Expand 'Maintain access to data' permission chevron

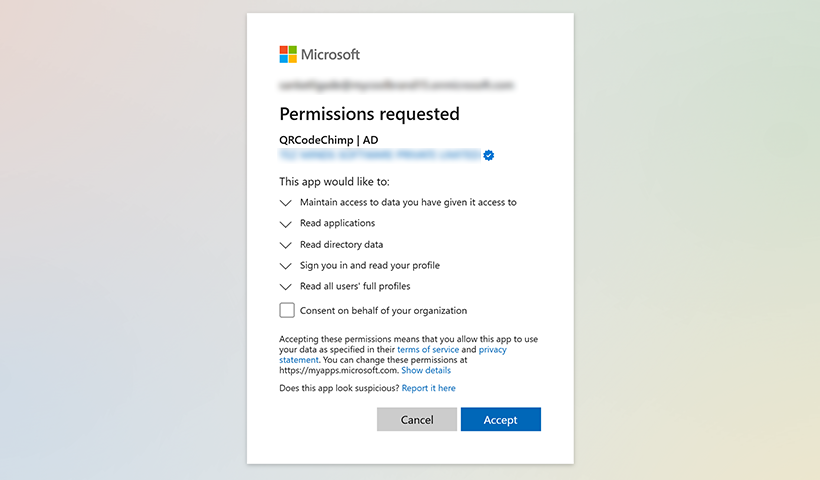(x=286, y=203)
